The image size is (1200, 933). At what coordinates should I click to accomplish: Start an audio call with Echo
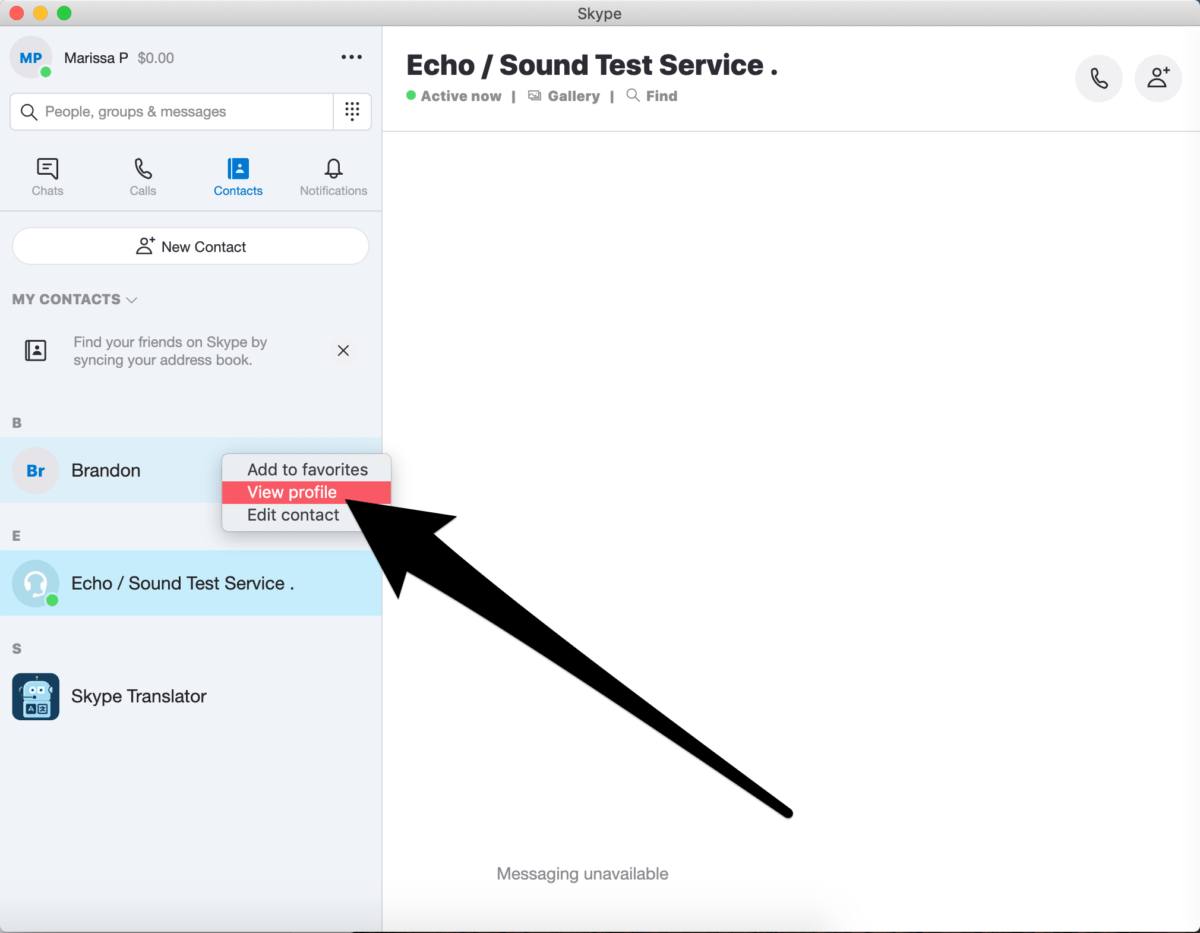click(x=1099, y=78)
